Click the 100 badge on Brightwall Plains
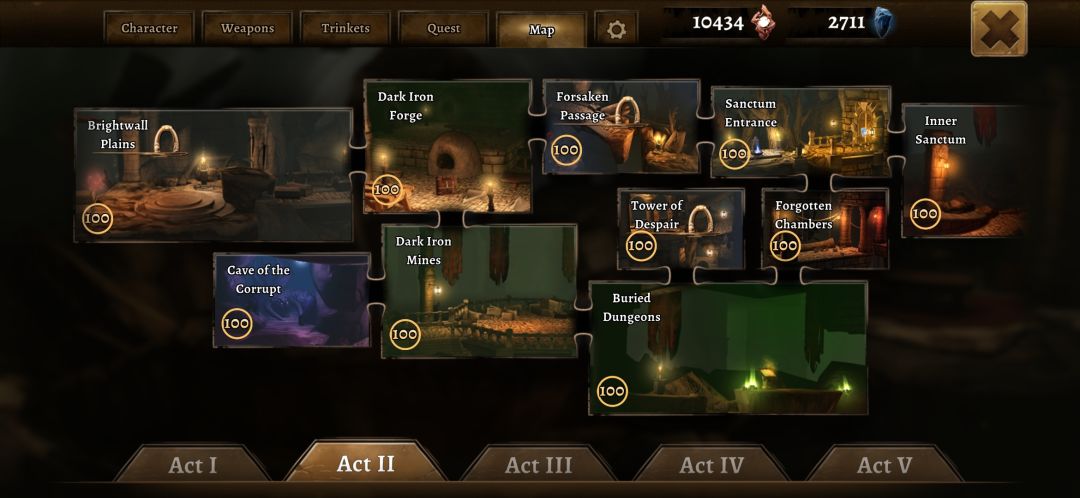The height and width of the screenshot is (498, 1080). tap(97, 219)
